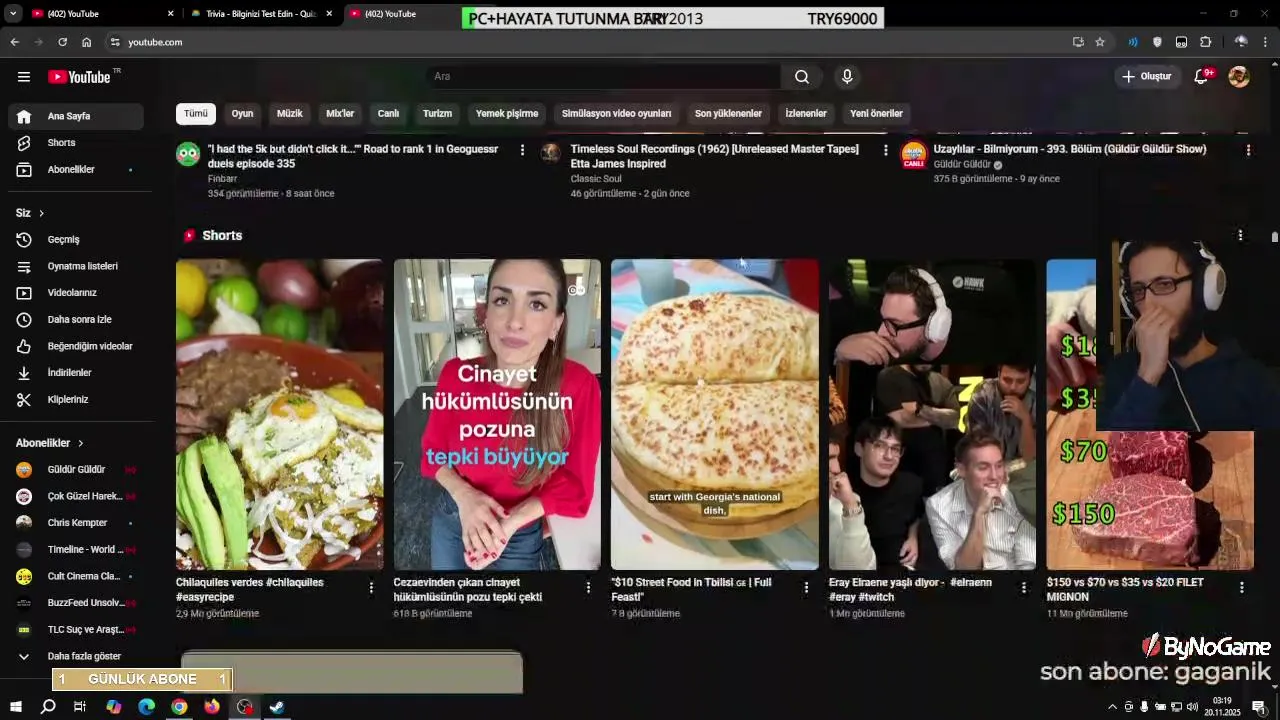Switch to the Trivia - Bilginizi Test Edin tab
The height and width of the screenshot is (720, 1280).
click(x=260, y=14)
